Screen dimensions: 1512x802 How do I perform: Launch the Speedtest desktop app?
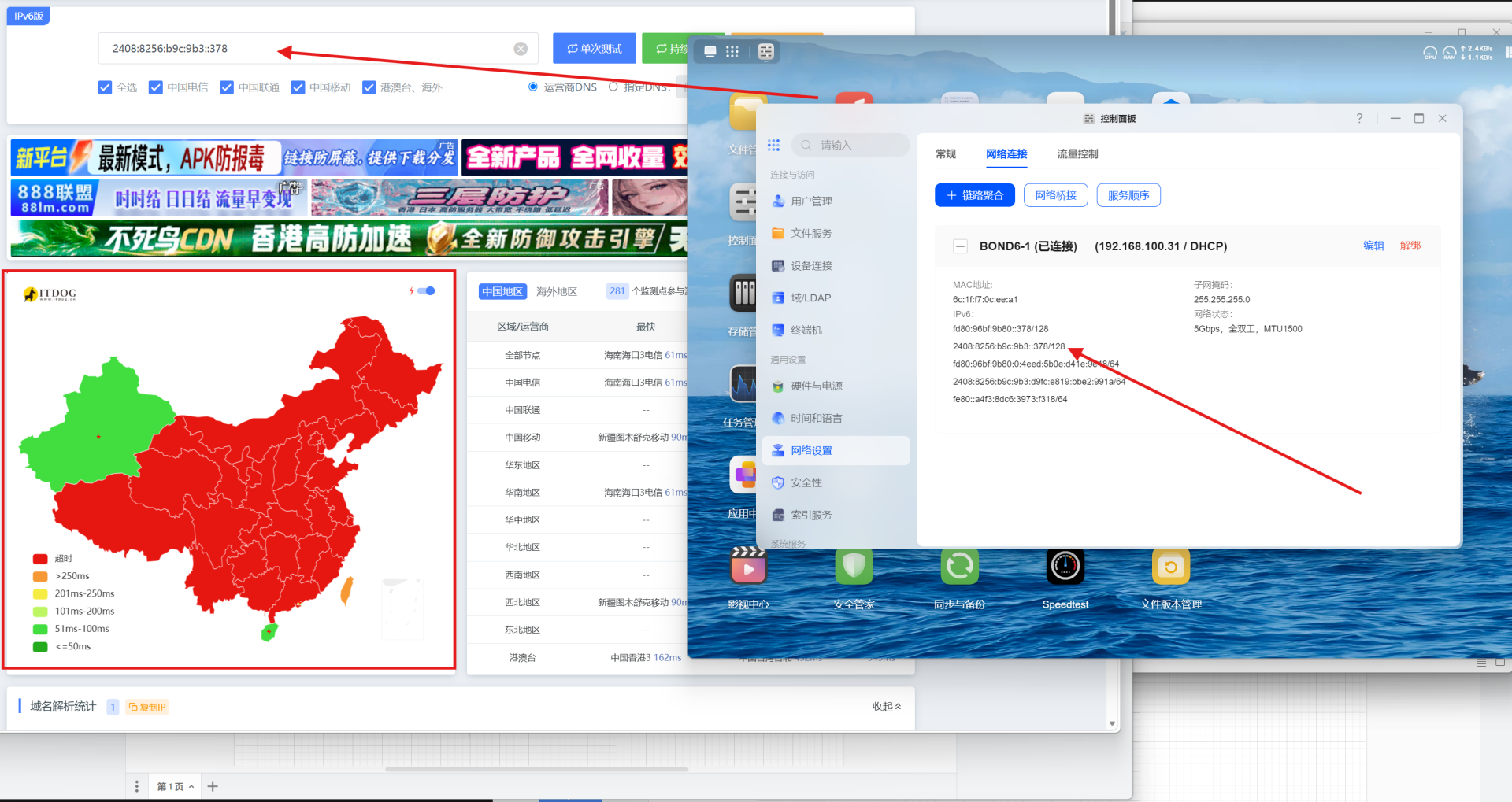[x=1065, y=567]
